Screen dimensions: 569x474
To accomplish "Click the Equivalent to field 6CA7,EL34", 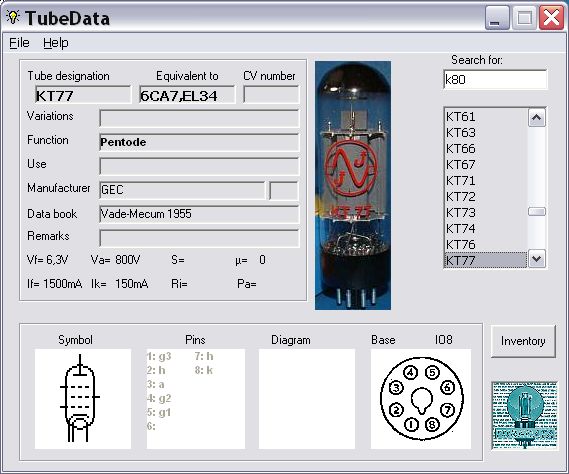I will click(187, 95).
